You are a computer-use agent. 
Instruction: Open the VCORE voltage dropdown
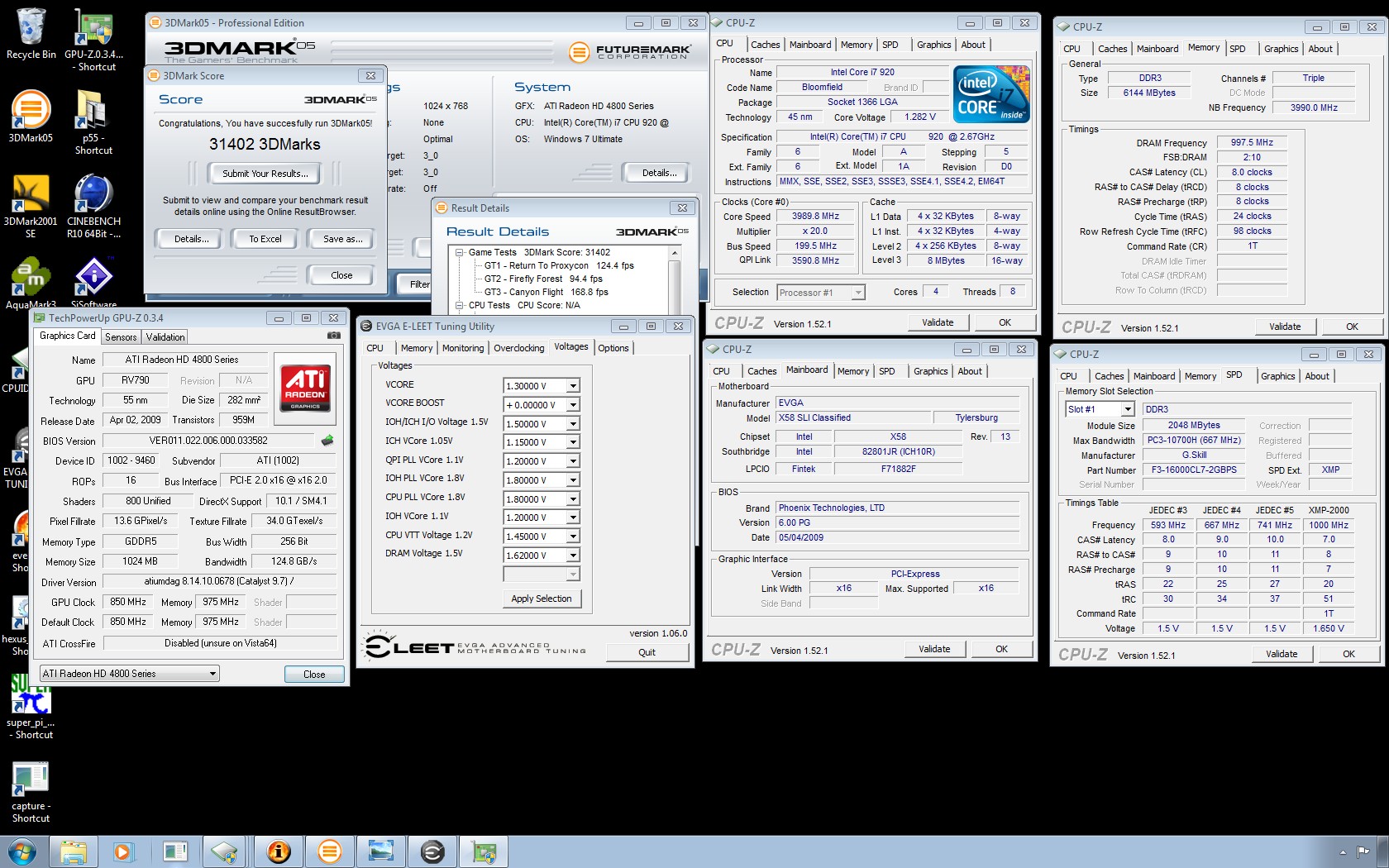pyautogui.click(x=573, y=386)
